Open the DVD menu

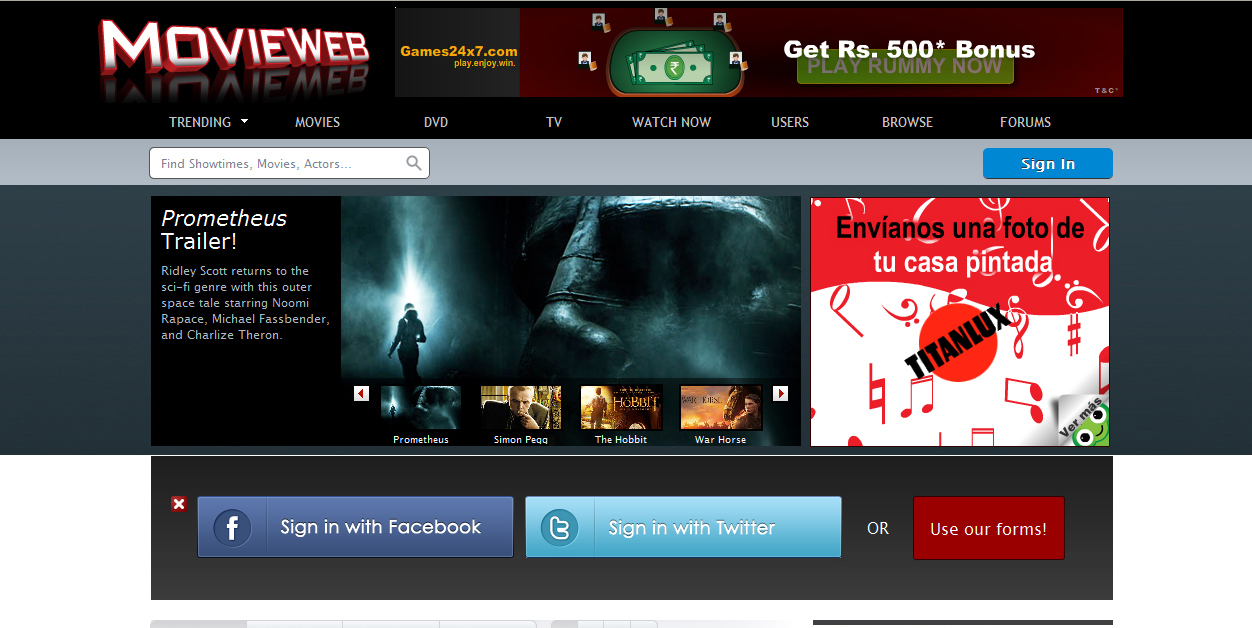click(436, 122)
